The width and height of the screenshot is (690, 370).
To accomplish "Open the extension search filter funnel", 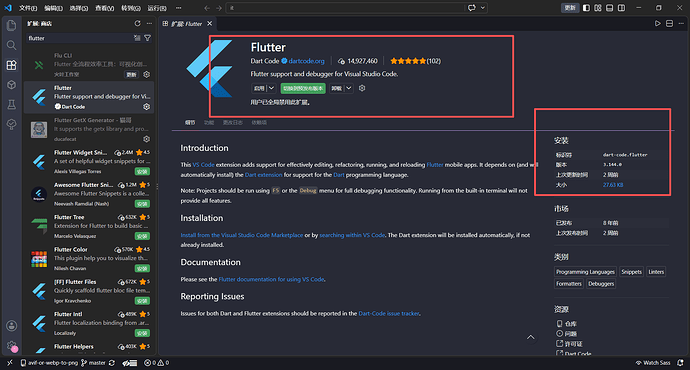I will 147,38.
